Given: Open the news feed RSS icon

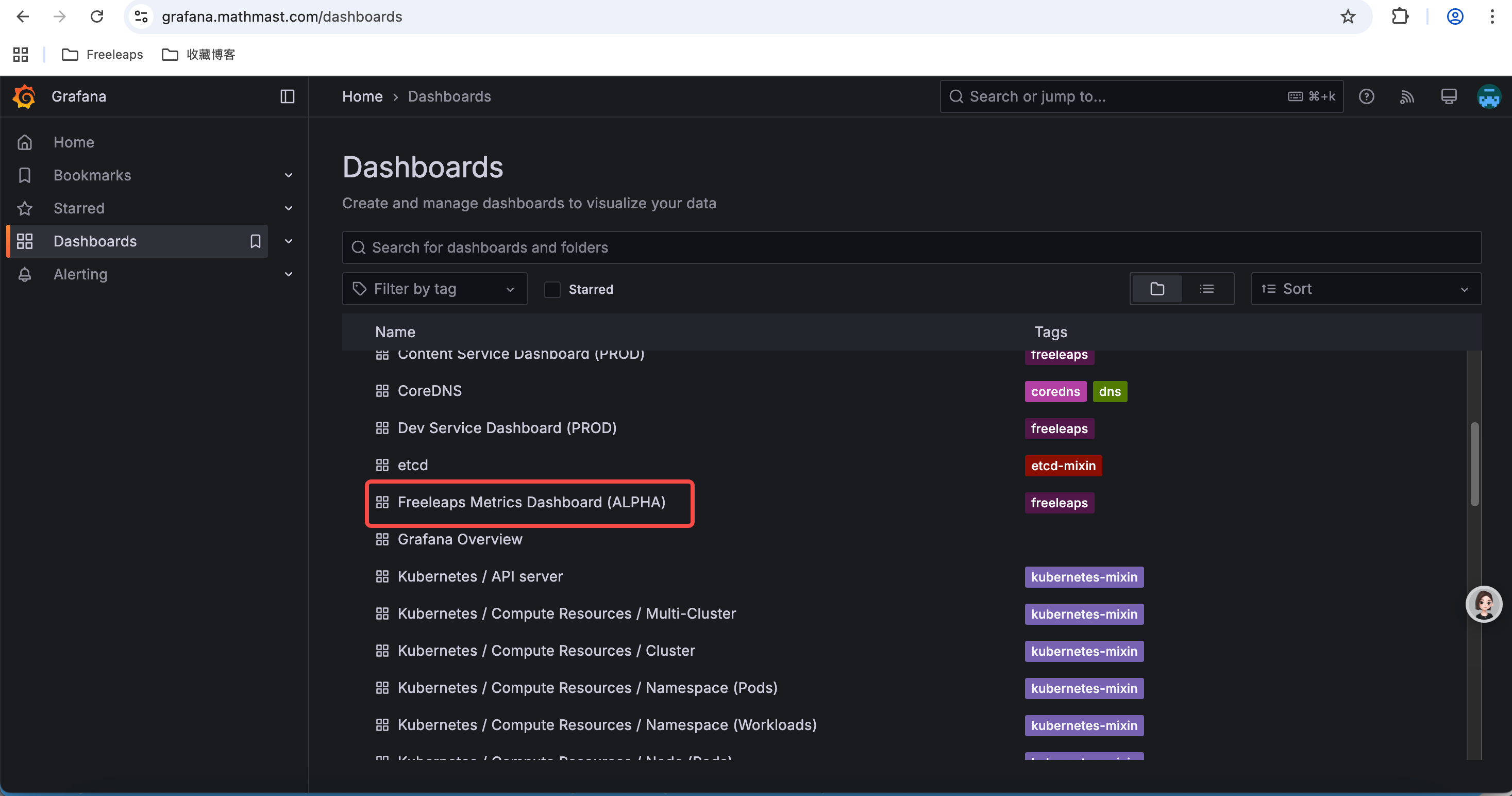Looking at the screenshot, I should pyautogui.click(x=1407, y=96).
